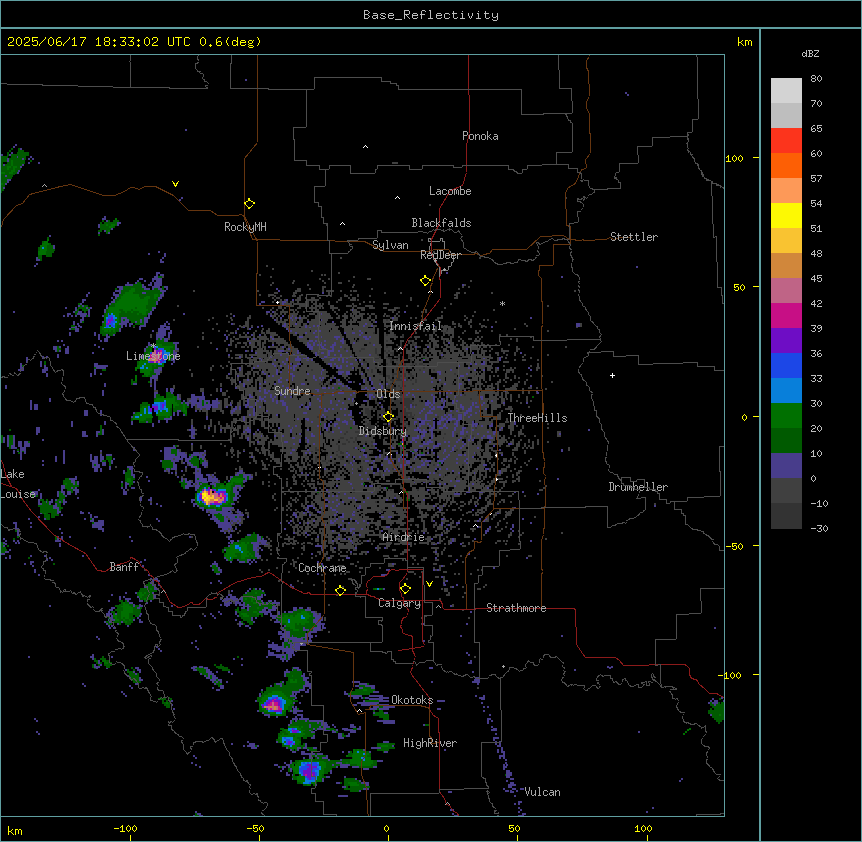Click the bright green 30-20 dBZ legend swatch

[786, 416]
